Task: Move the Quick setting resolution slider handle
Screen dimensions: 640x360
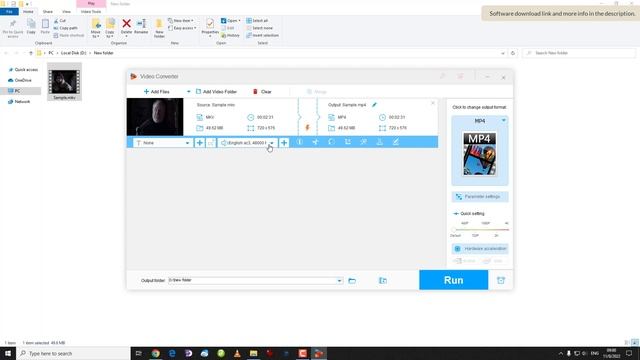Action: [454, 229]
